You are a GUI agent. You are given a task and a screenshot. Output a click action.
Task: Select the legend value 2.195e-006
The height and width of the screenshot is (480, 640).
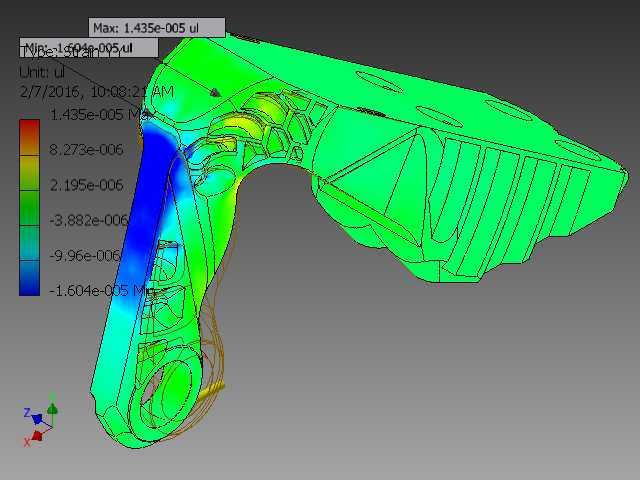(x=86, y=185)
